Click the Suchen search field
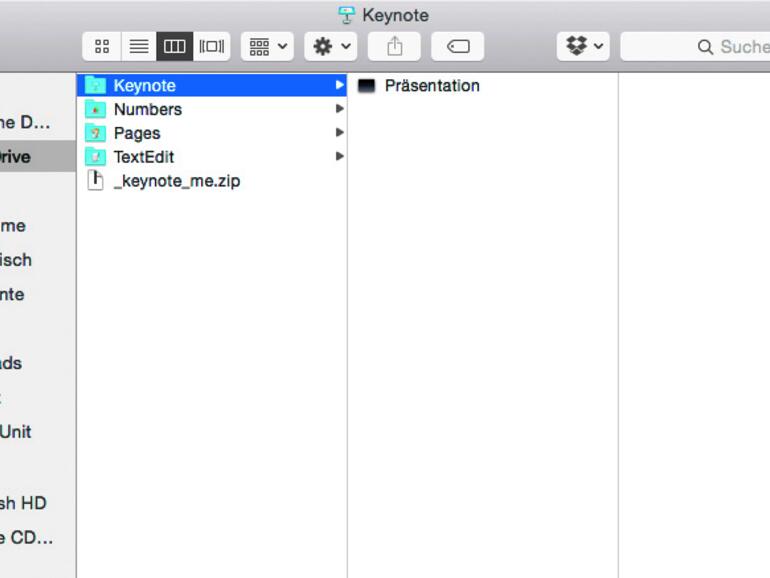770x578 pixels. click(695, 47)
